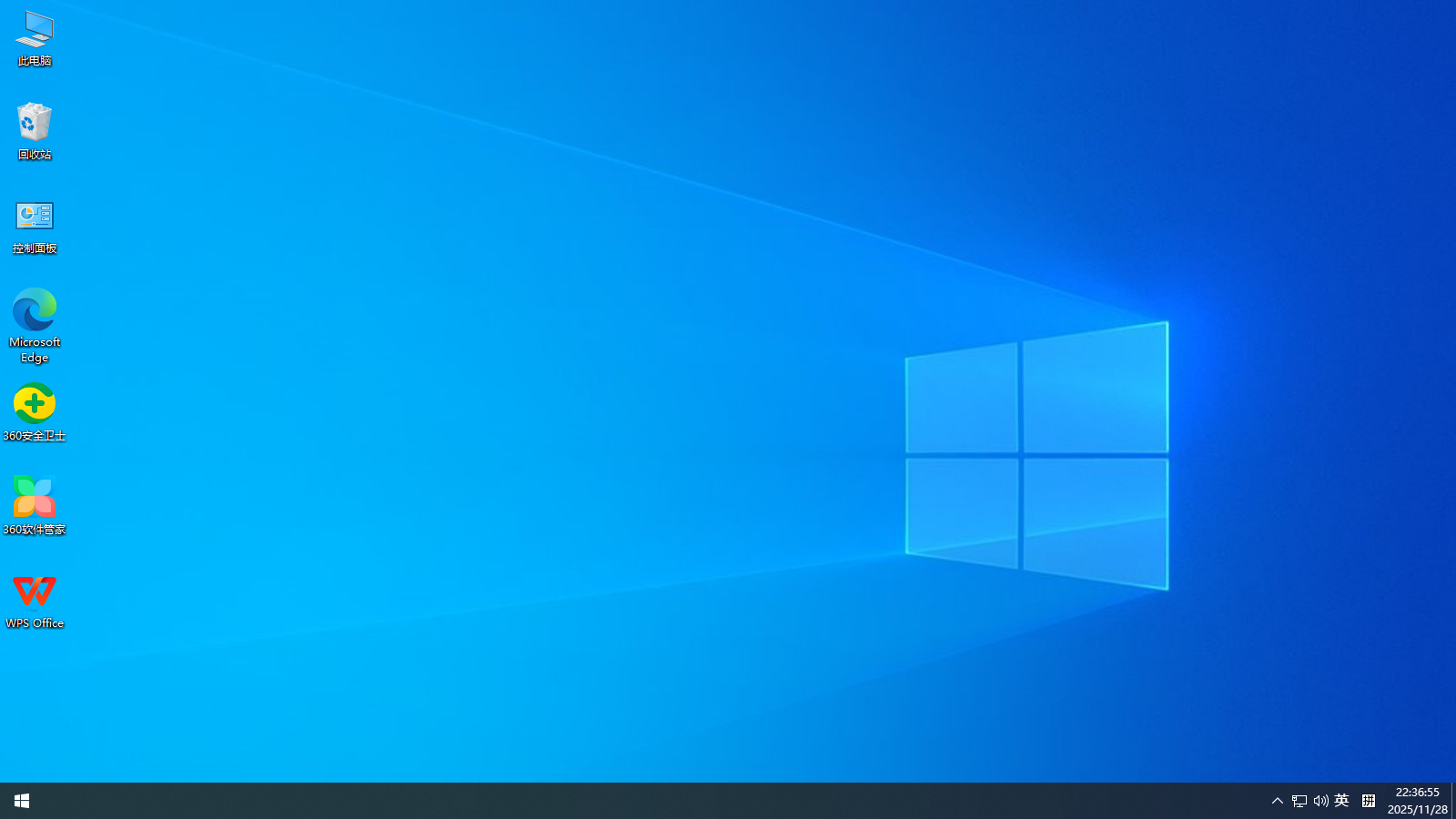Show desktop using taskbar far-right edge
The height and width of the screenshot is (819, 1456).
(x=1453, y=801)
